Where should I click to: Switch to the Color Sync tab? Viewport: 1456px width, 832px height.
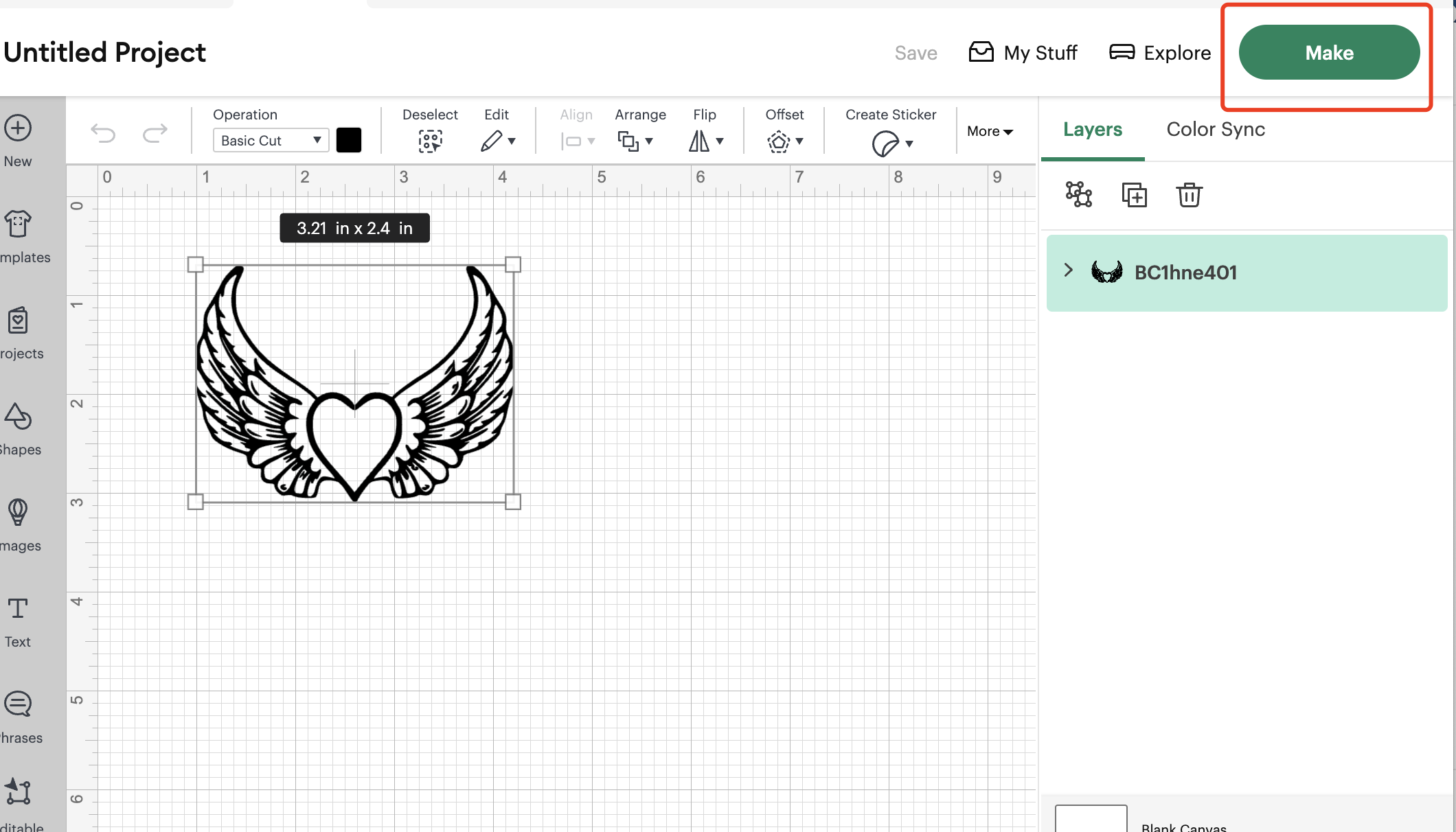tap(1216, 129)
